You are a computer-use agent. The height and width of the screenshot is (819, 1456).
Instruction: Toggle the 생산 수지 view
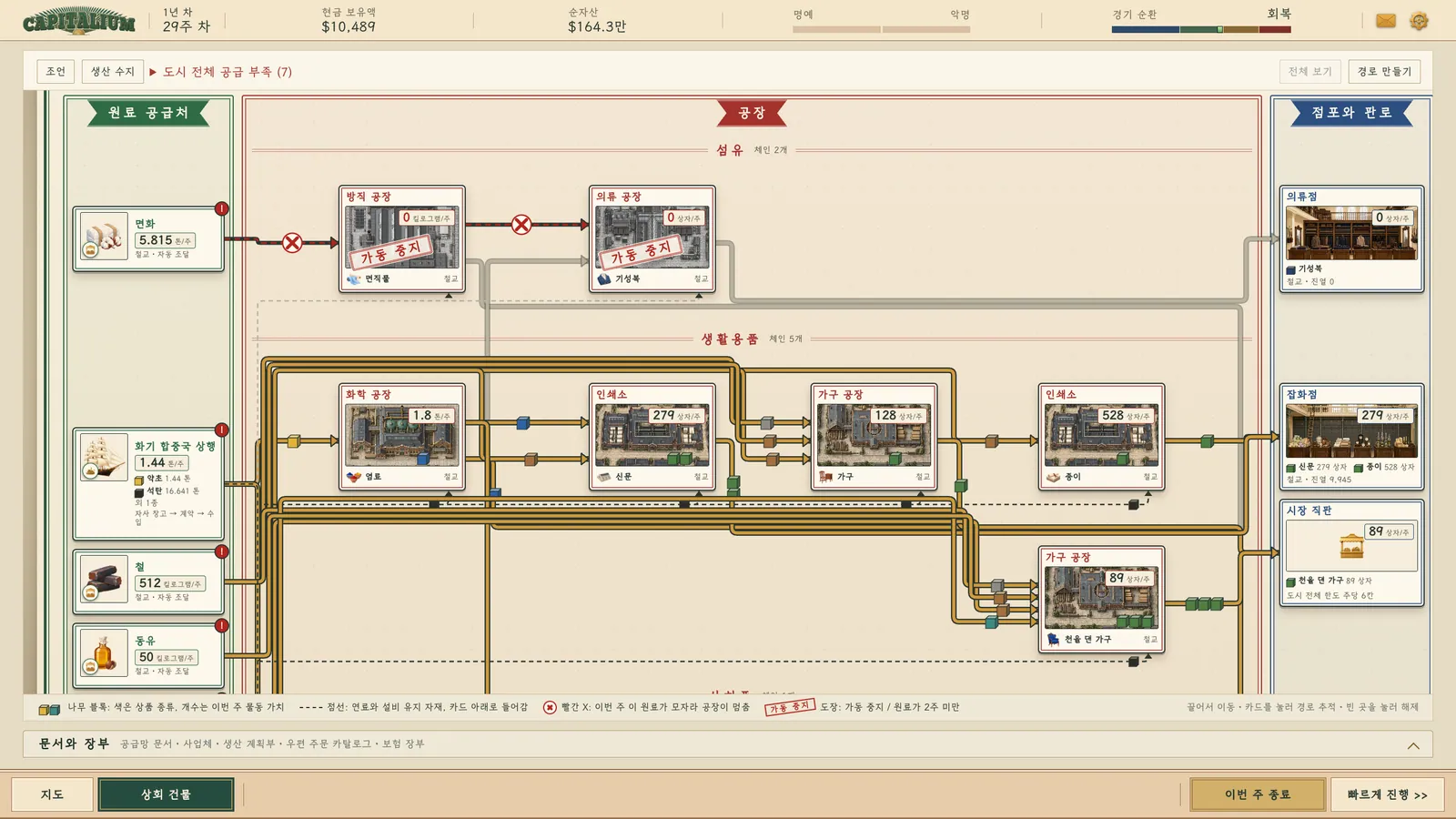pyautogui.click(x=112, y=71)
